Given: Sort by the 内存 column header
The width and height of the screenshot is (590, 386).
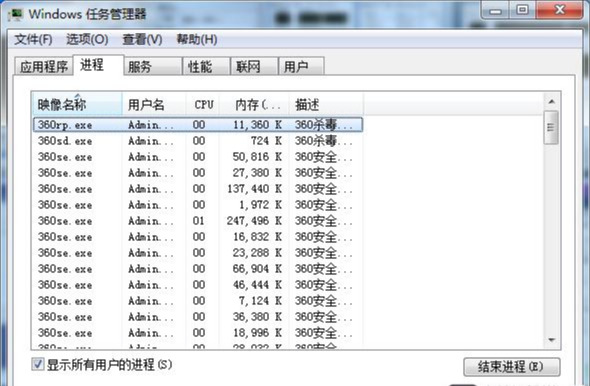Looking at the screenshot, I should (254, 104).
